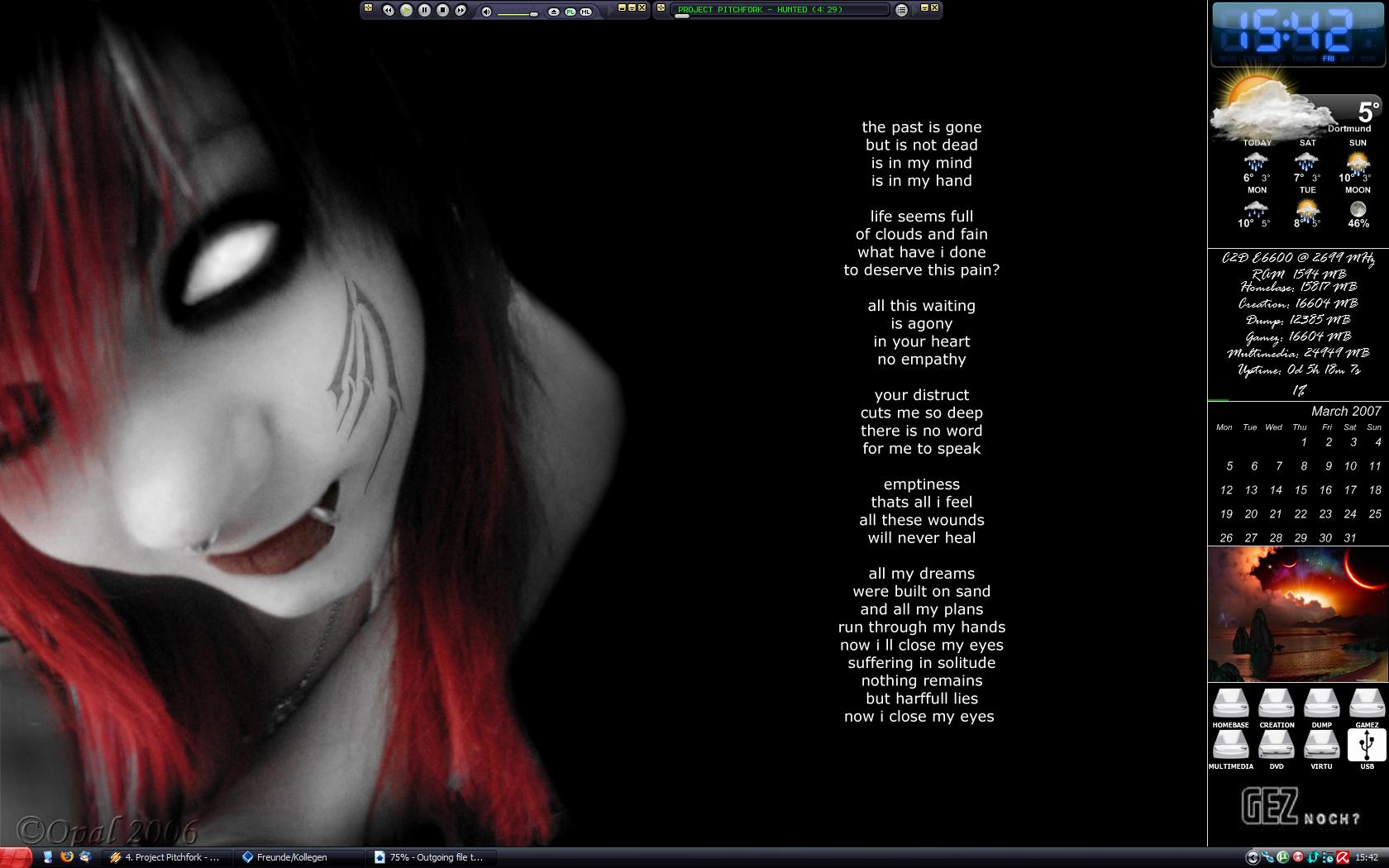This screenshot has width=1389, height=868.
Task: Click the Uptime line in system stats
Action: click(1299, 370)
